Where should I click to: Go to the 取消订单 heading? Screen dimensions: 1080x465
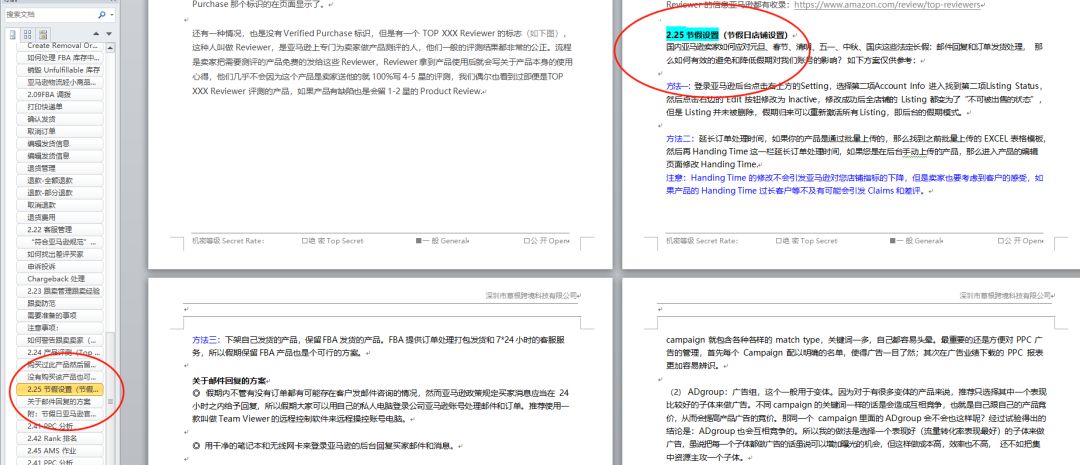coord(61,132)
